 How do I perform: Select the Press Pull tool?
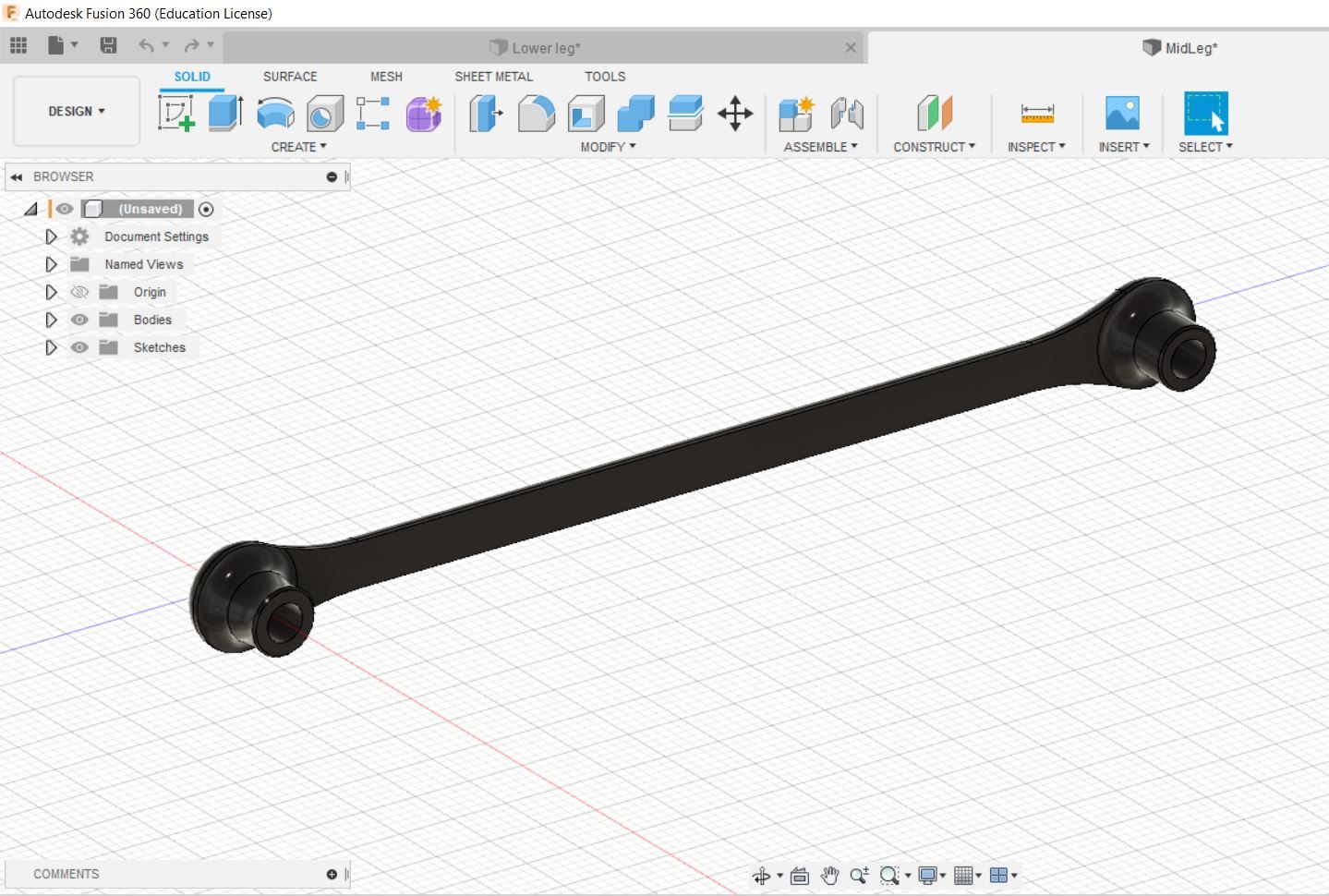pyautogui.click(x=486, y=114)
